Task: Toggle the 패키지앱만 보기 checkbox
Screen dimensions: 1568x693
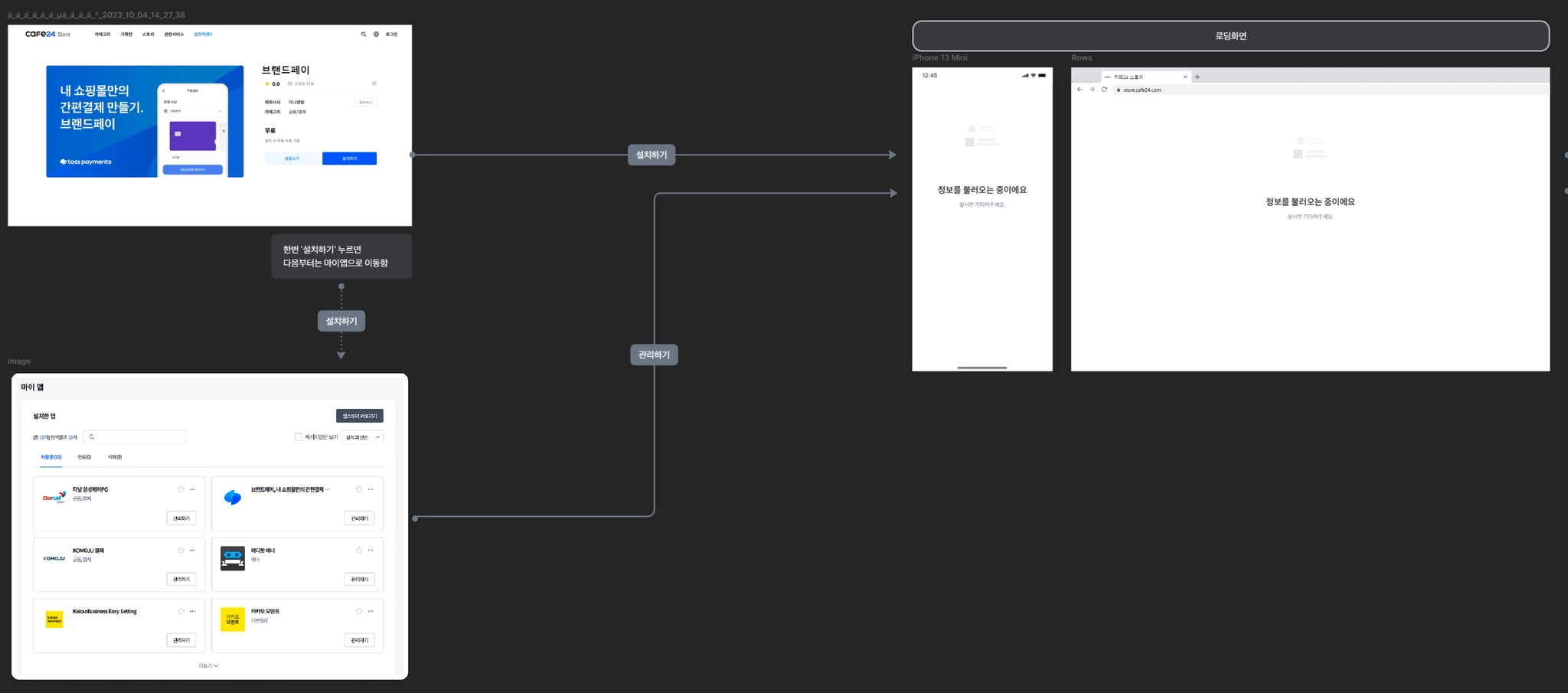Action: [x=299, y=437]
